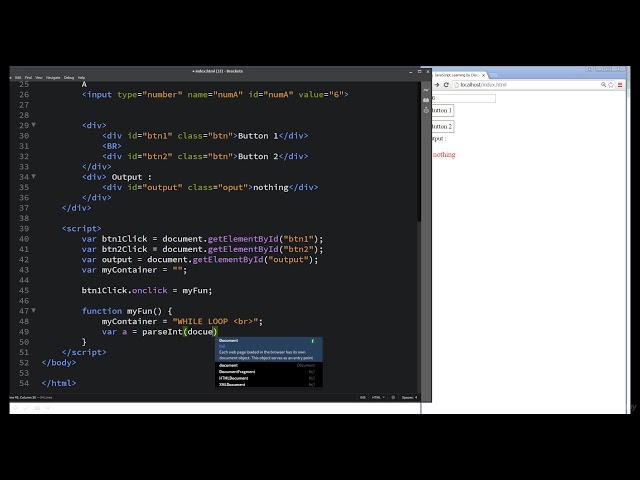Open the Find menu in Brackets
The width and height of the screenshot is (640, 480).
pyautogui.click(x=28, y=78)
